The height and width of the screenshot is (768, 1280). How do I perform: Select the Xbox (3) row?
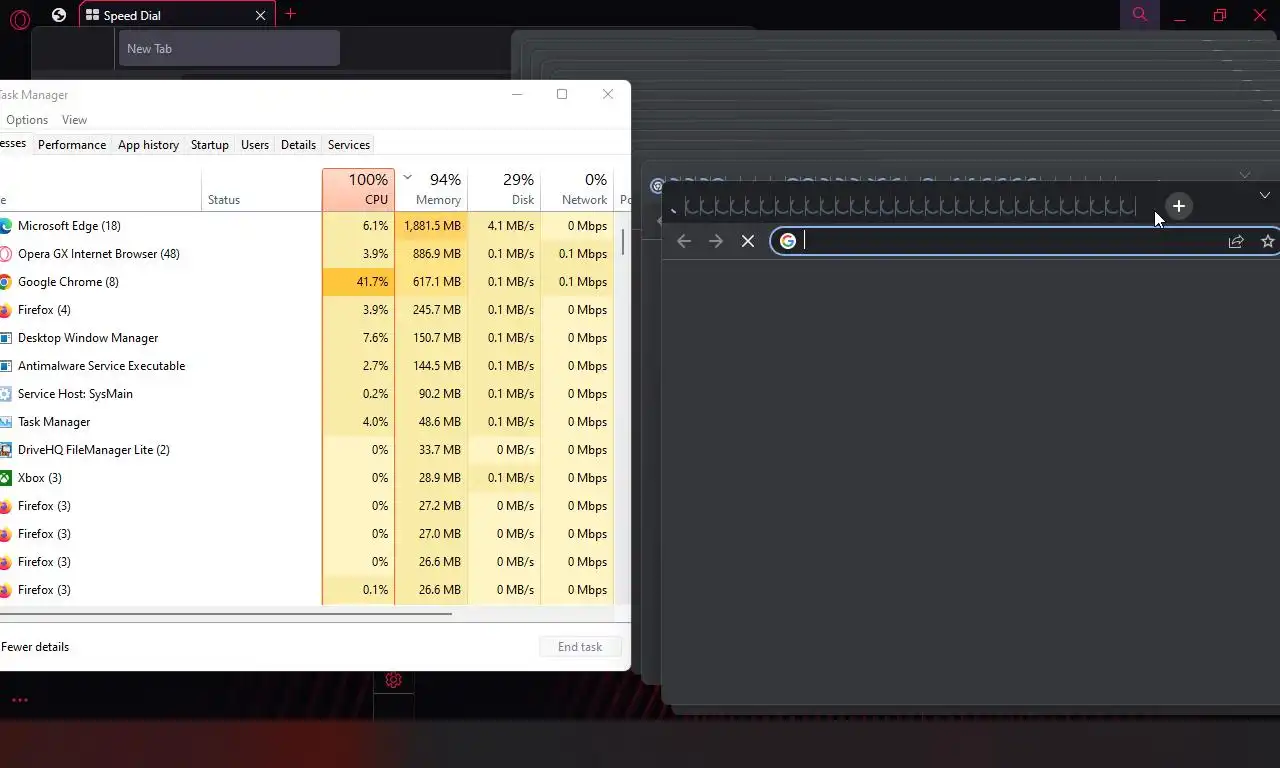[x=307, y=478]
